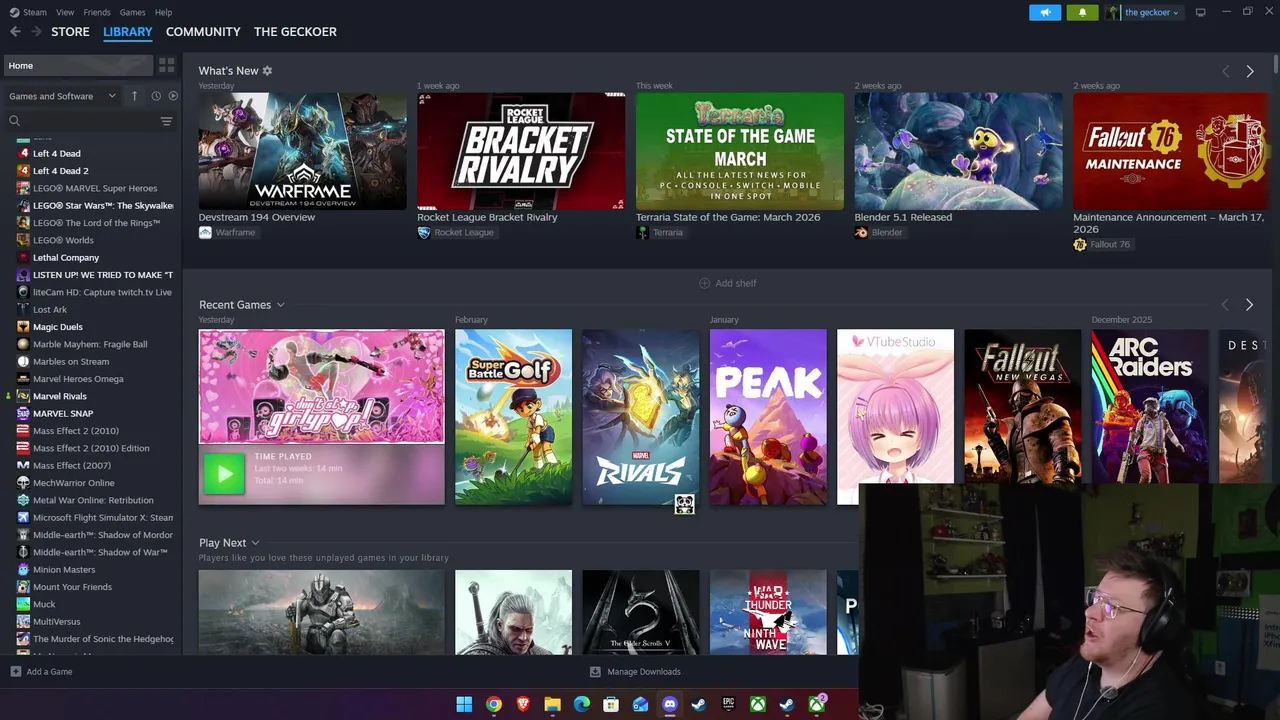Open Super Battle Golf cover
This screenshot has width=1280, height=720.
point(513,417)
